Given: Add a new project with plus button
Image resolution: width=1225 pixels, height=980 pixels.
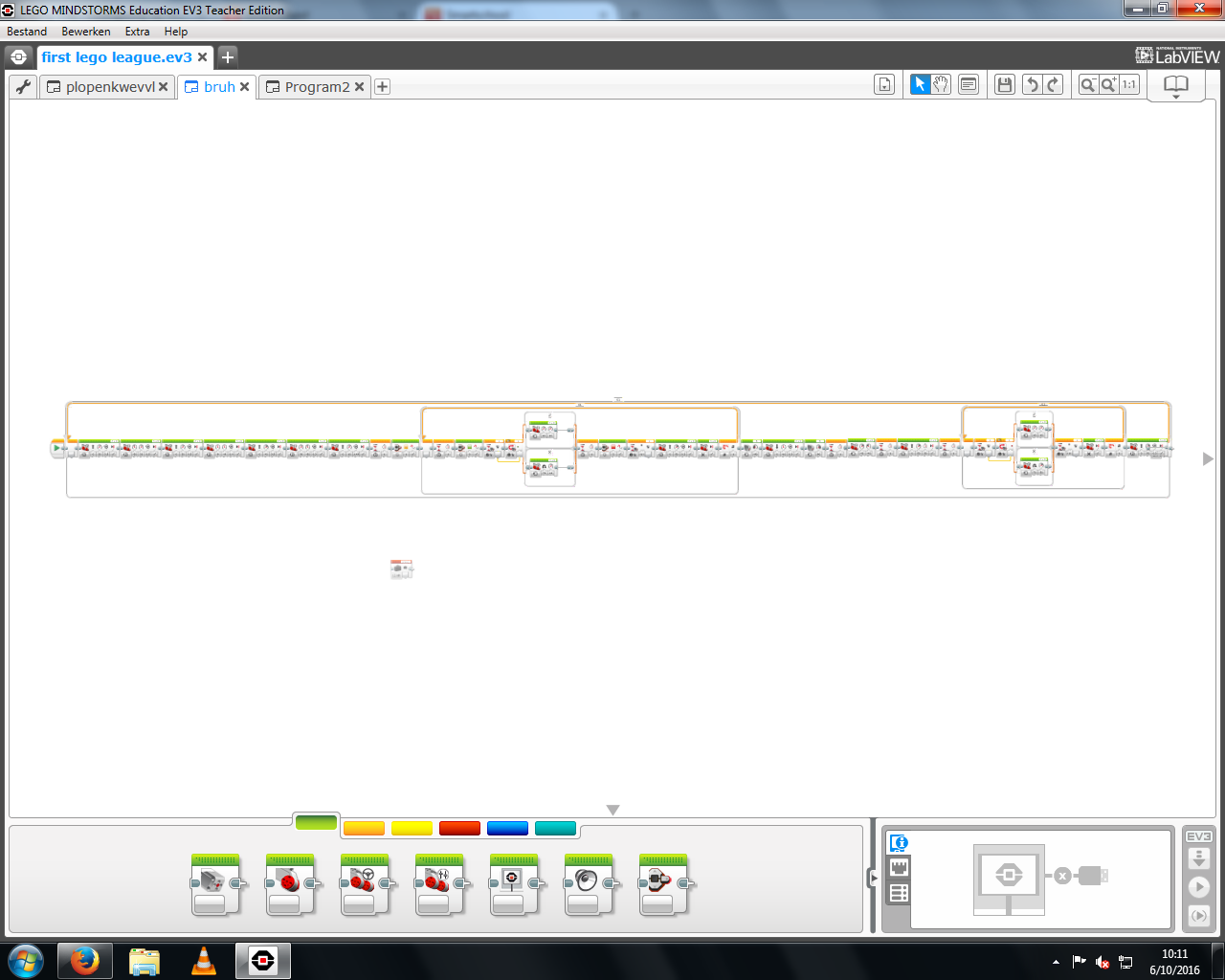Looking at the screenshot, I should tap(228, 57).
